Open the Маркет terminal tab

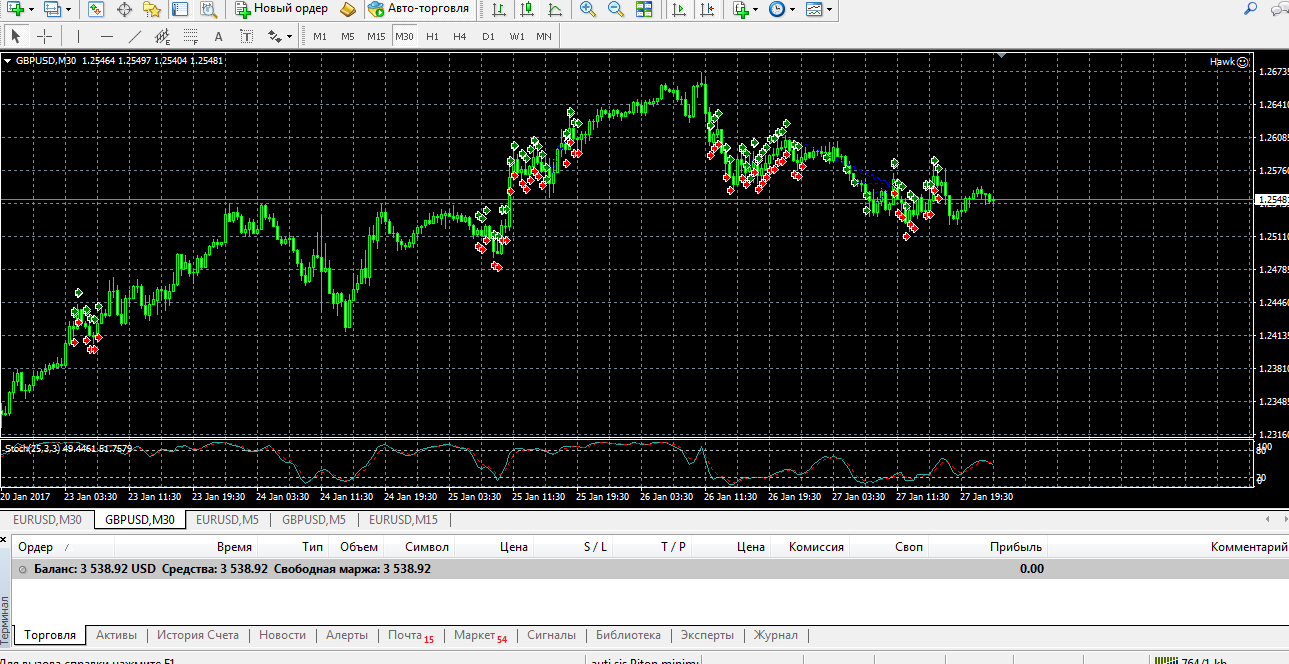tap(481, 636)
